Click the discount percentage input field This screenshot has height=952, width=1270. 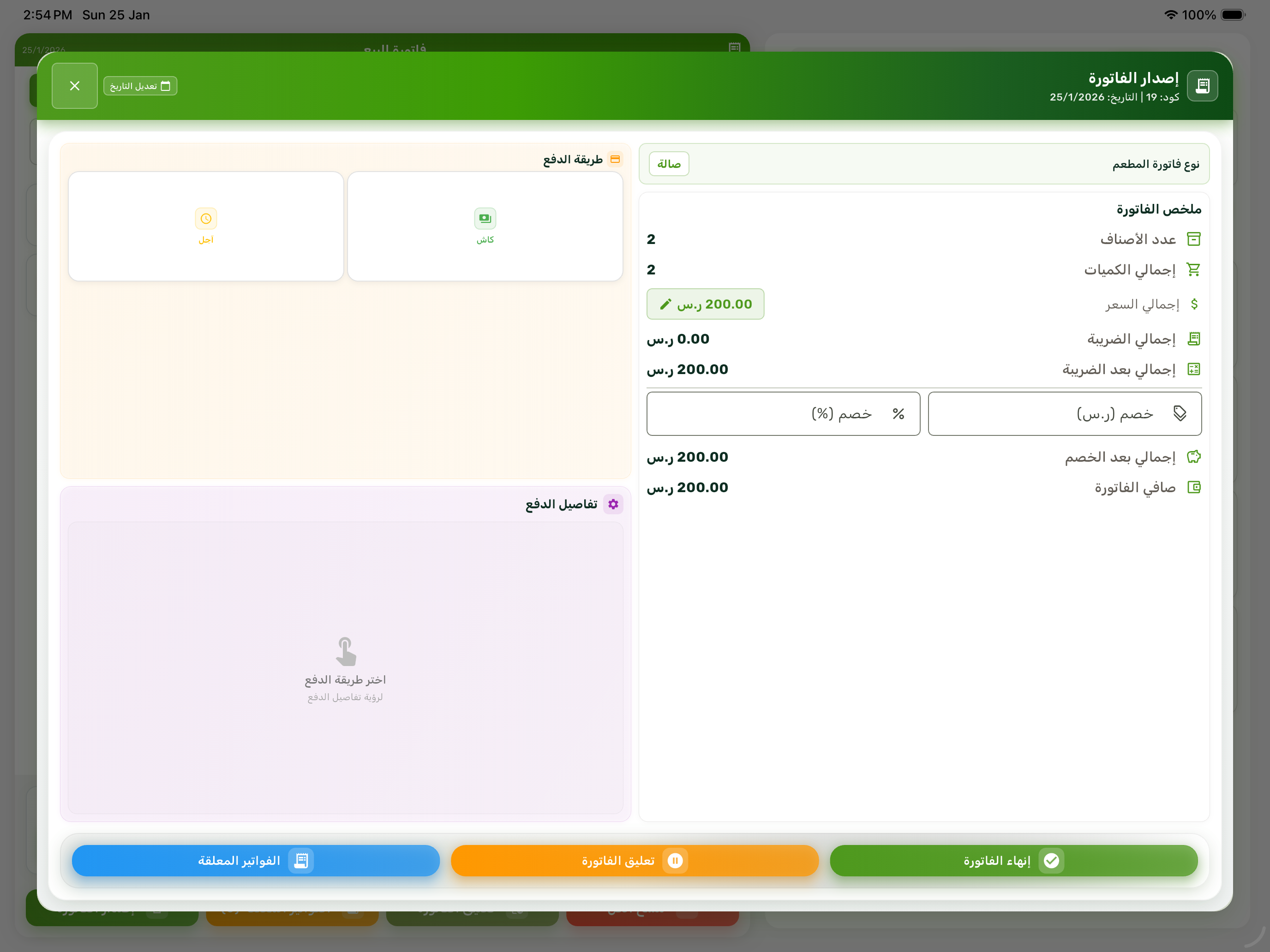click(x=783, y=413)
